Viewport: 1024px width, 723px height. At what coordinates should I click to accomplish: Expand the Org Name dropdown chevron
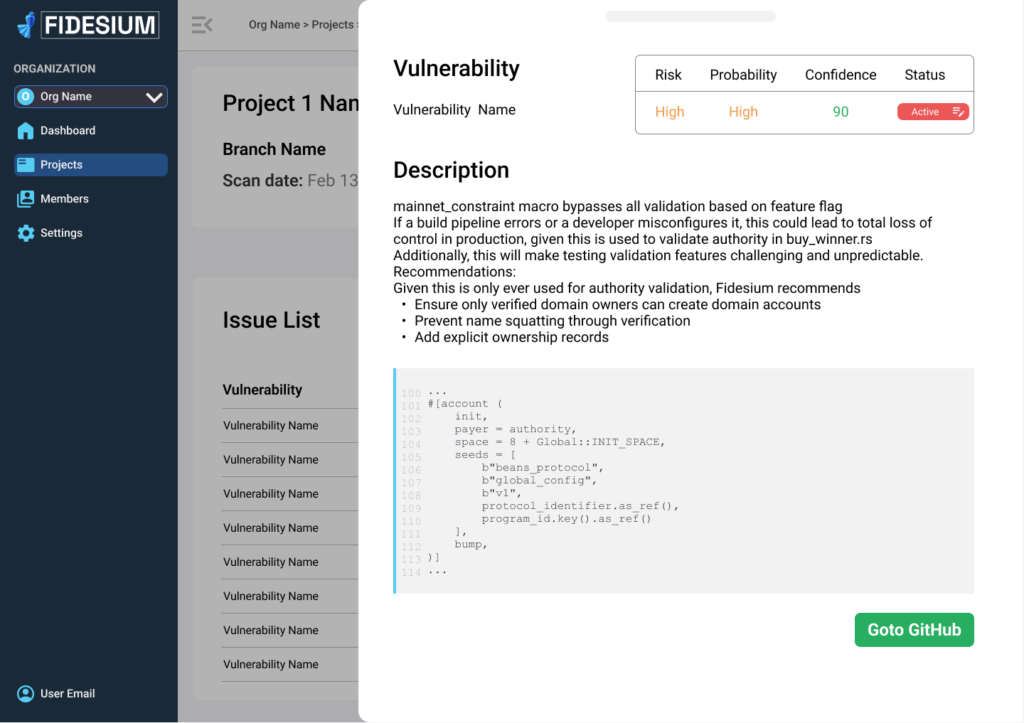click(154, 97)
